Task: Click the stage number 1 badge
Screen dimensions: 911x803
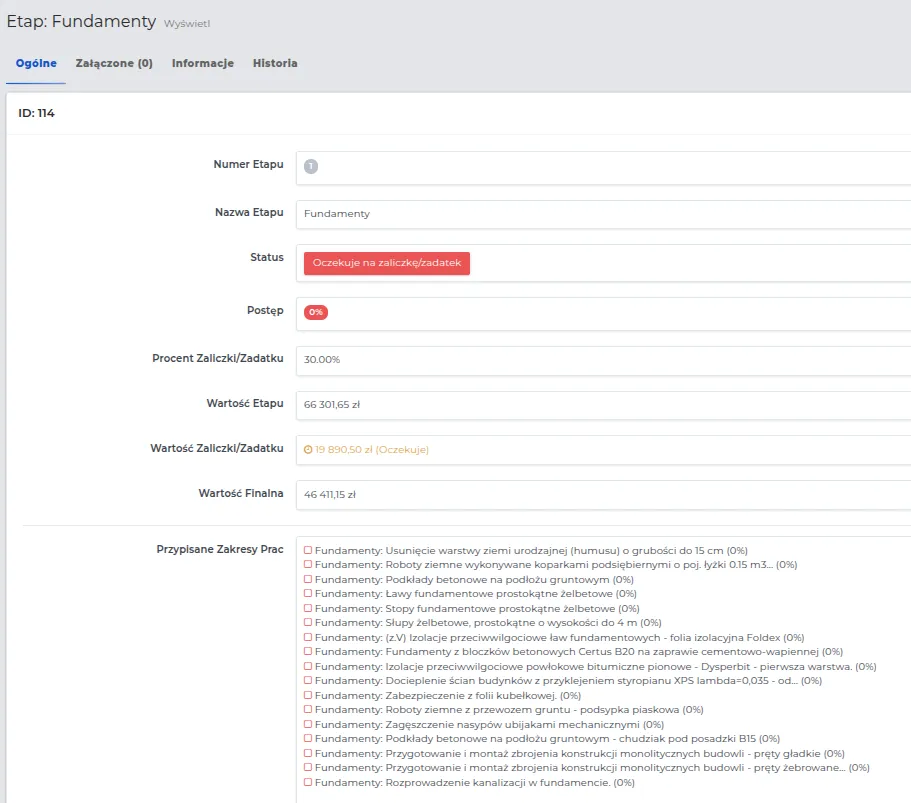Action: pyautogui.click(x=311, y=167)
